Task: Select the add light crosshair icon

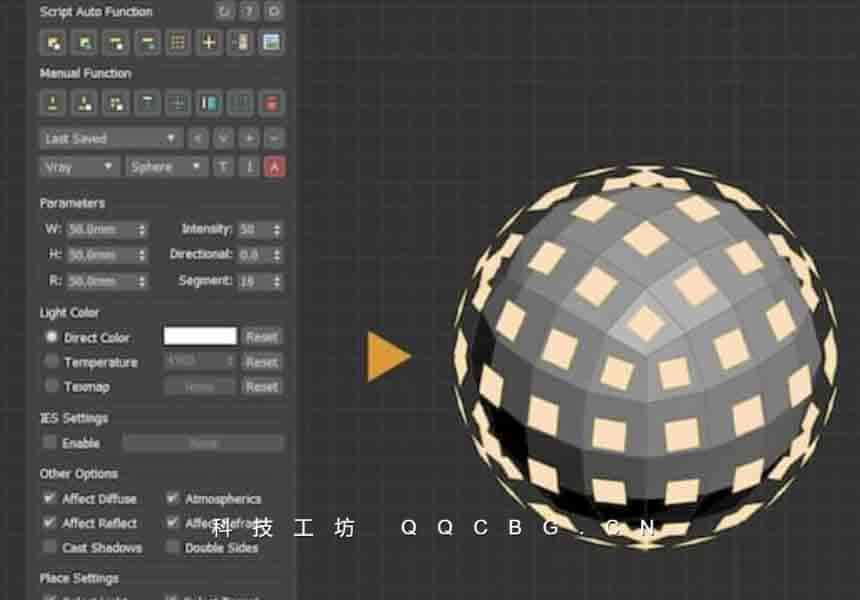Action: pos(206,42)
